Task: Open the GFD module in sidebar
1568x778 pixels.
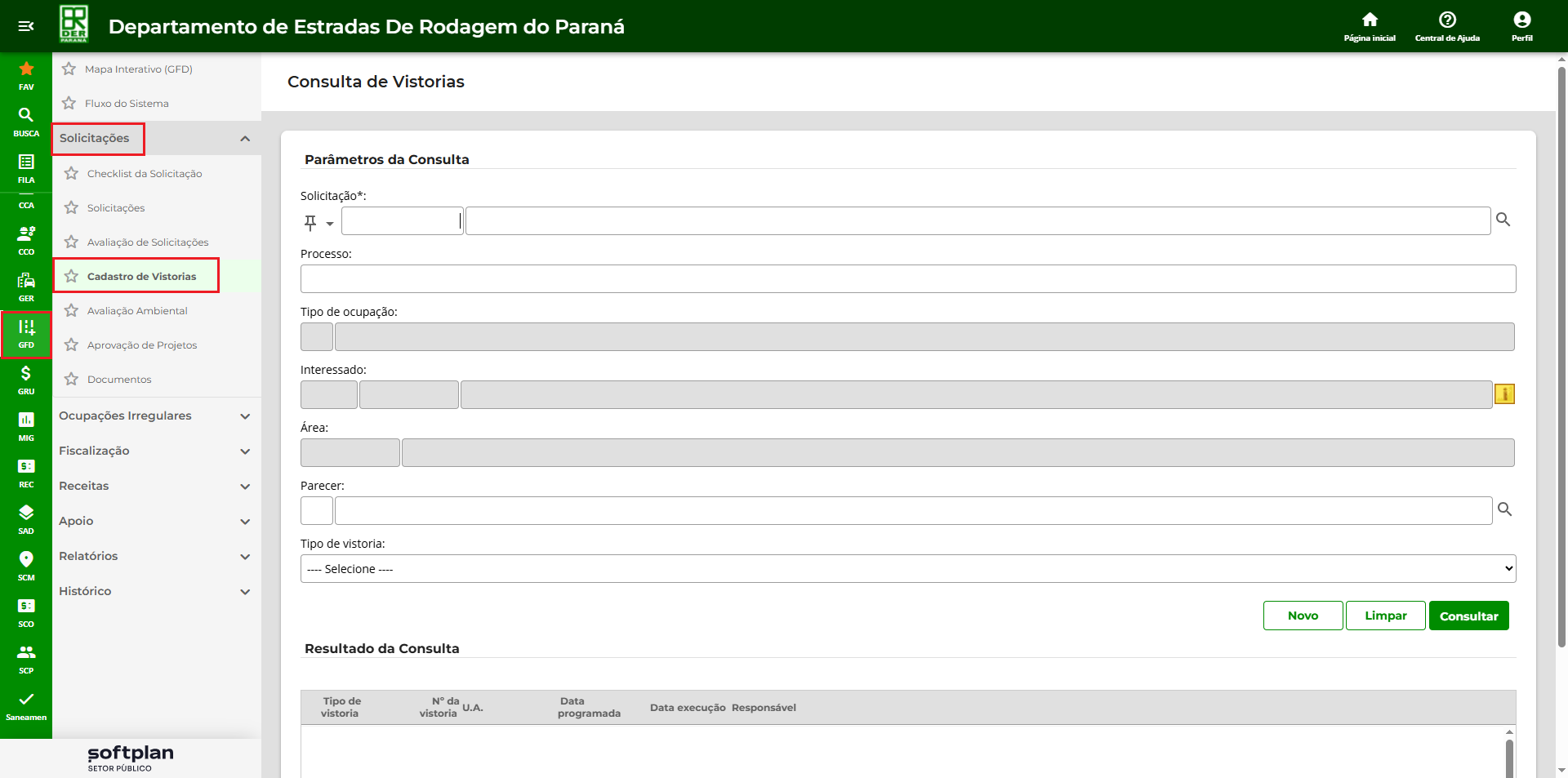Action: [x=26, y=334]
